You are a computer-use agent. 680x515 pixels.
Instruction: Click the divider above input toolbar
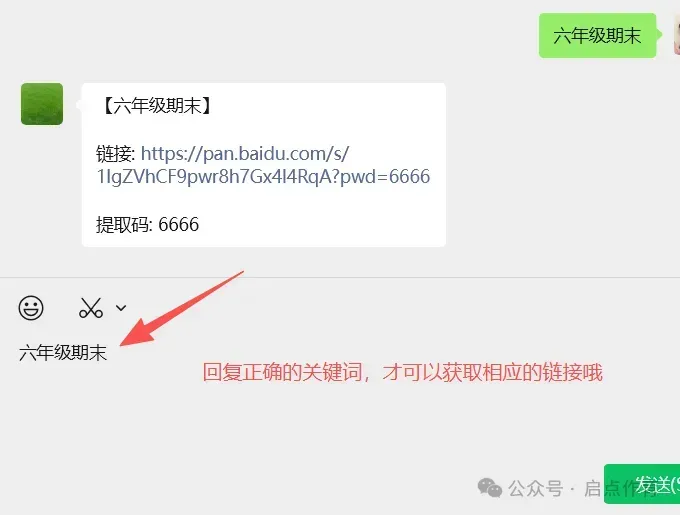pos(340,277)
